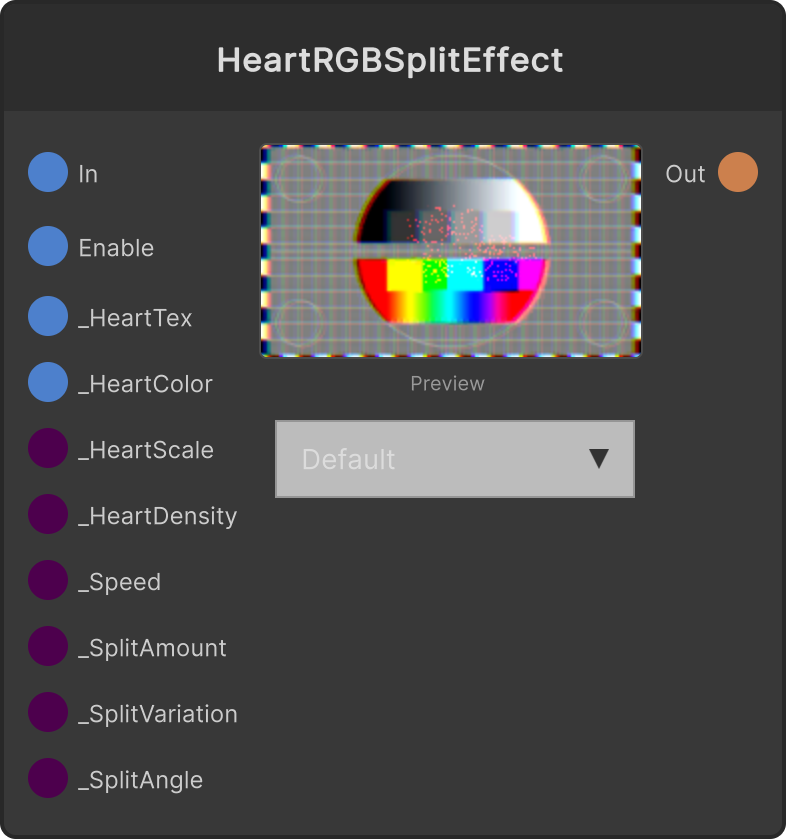
Task: Click the Preview label under the image
Action: (447, 384)
